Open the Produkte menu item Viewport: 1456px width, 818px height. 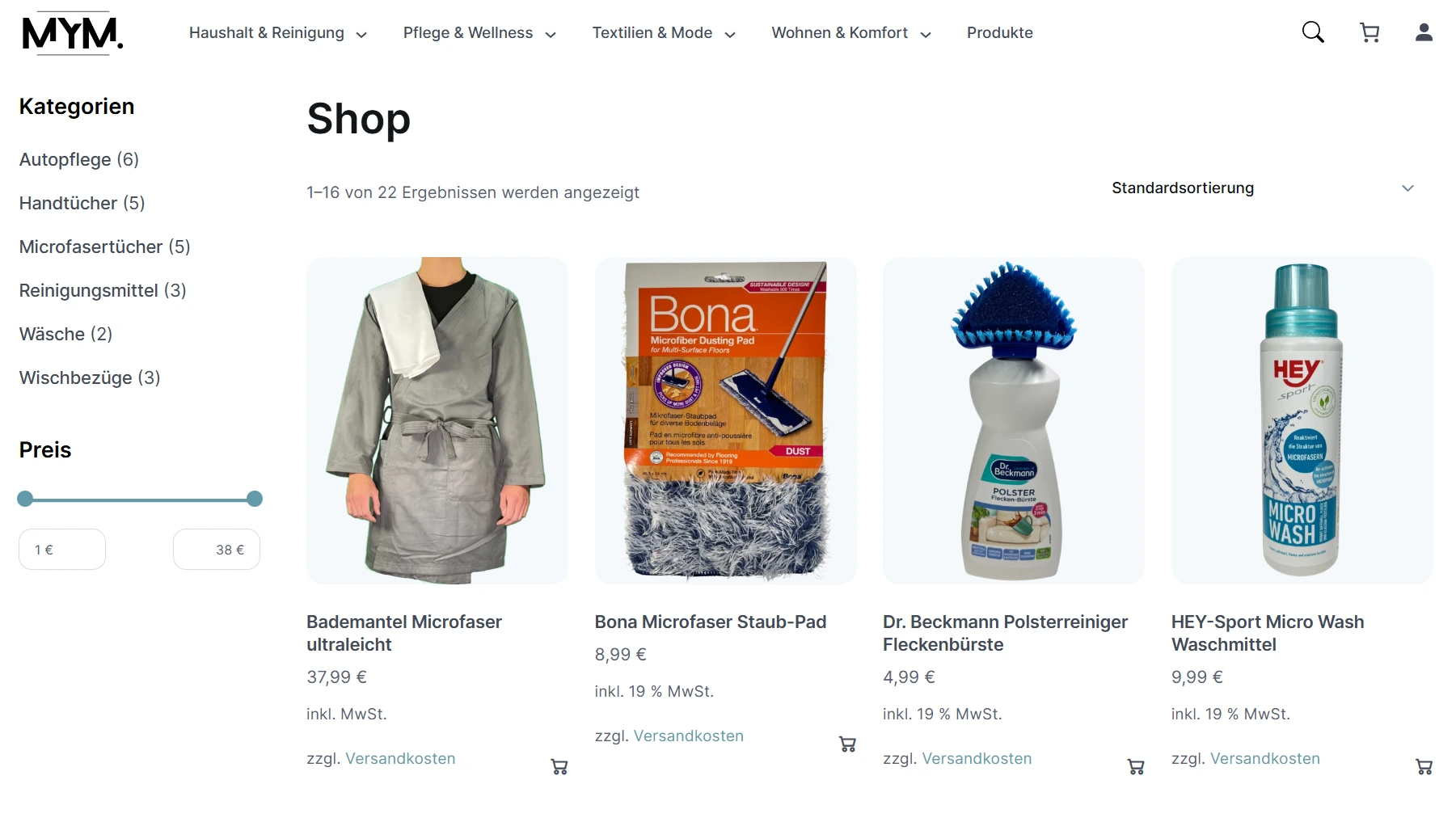coord(1000,33)
